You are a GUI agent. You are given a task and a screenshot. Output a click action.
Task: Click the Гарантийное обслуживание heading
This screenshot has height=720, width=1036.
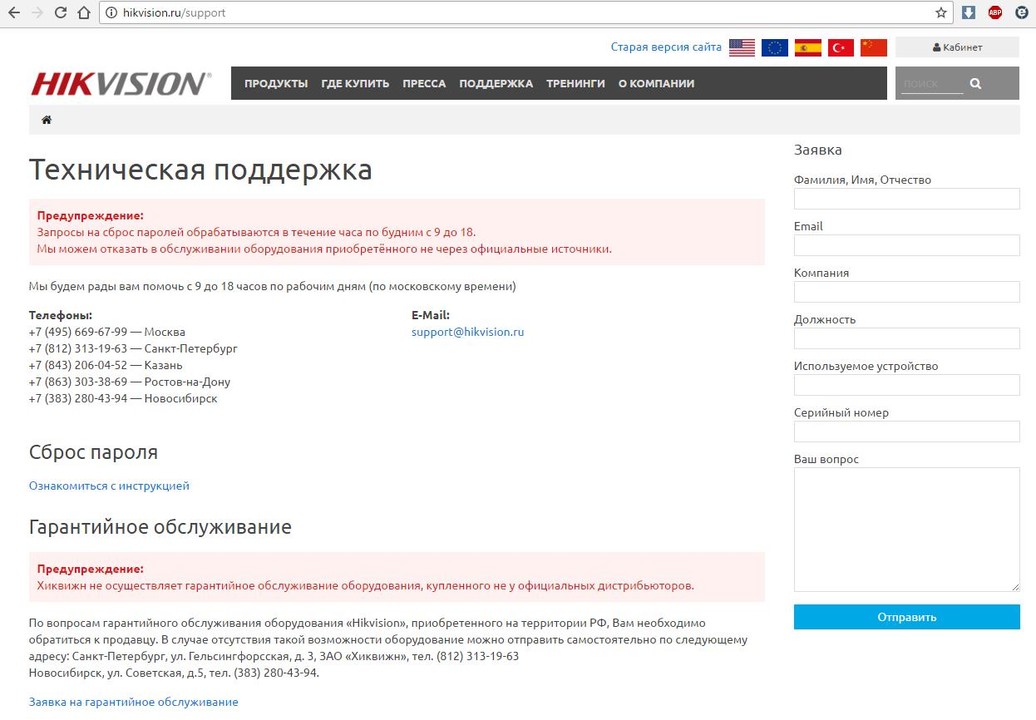pos(160,527)
